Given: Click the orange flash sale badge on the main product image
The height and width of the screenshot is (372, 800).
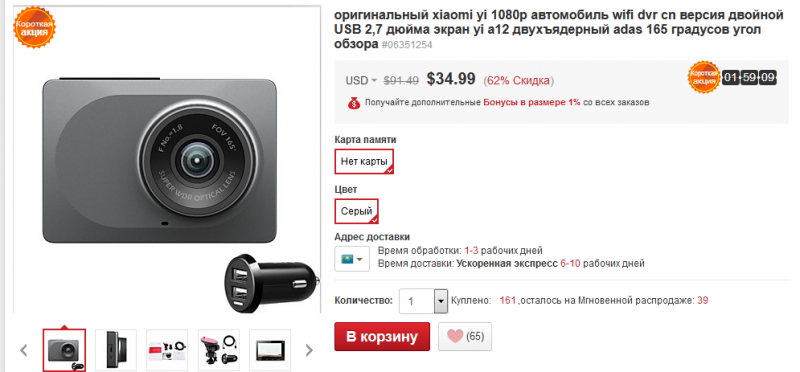Looking at the screenshot, I should coord(35,28).
